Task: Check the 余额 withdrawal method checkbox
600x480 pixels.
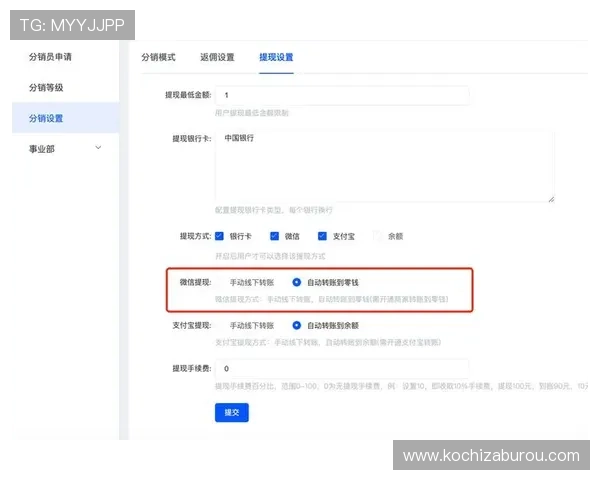Action: point(378,236)
